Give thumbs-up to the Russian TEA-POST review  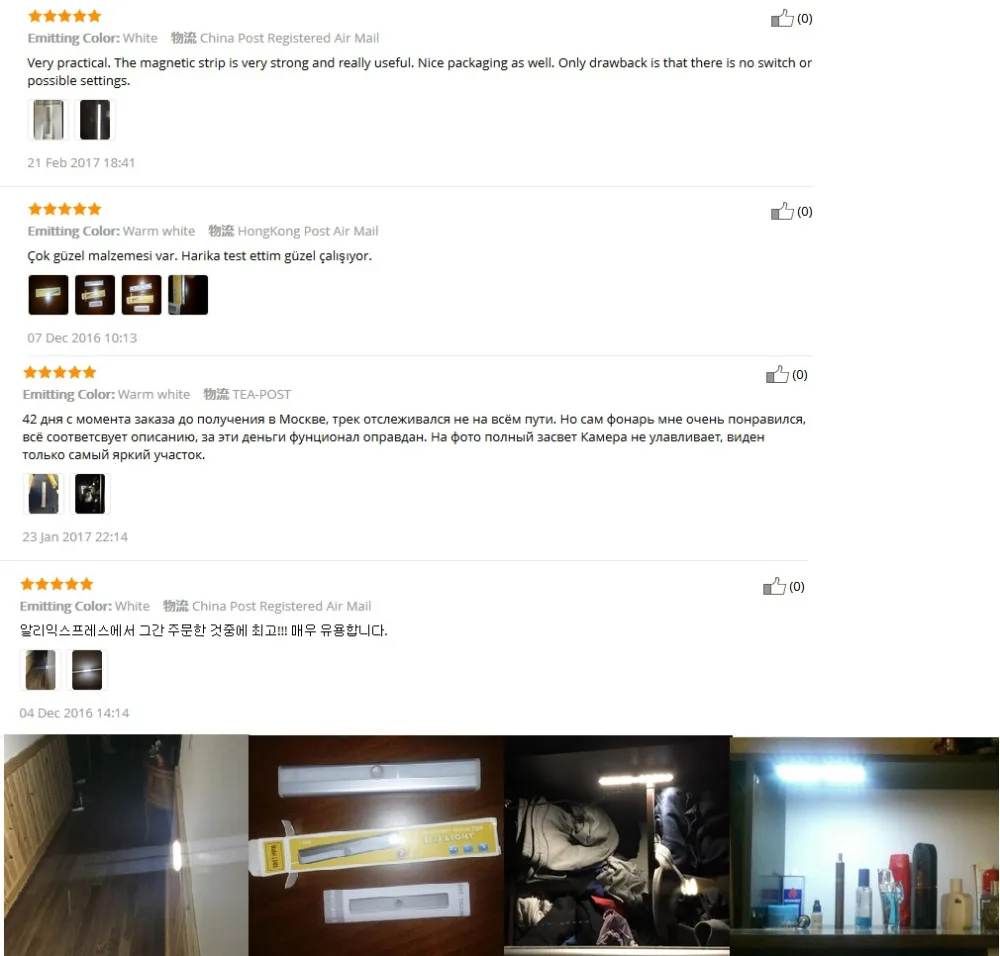777,374
